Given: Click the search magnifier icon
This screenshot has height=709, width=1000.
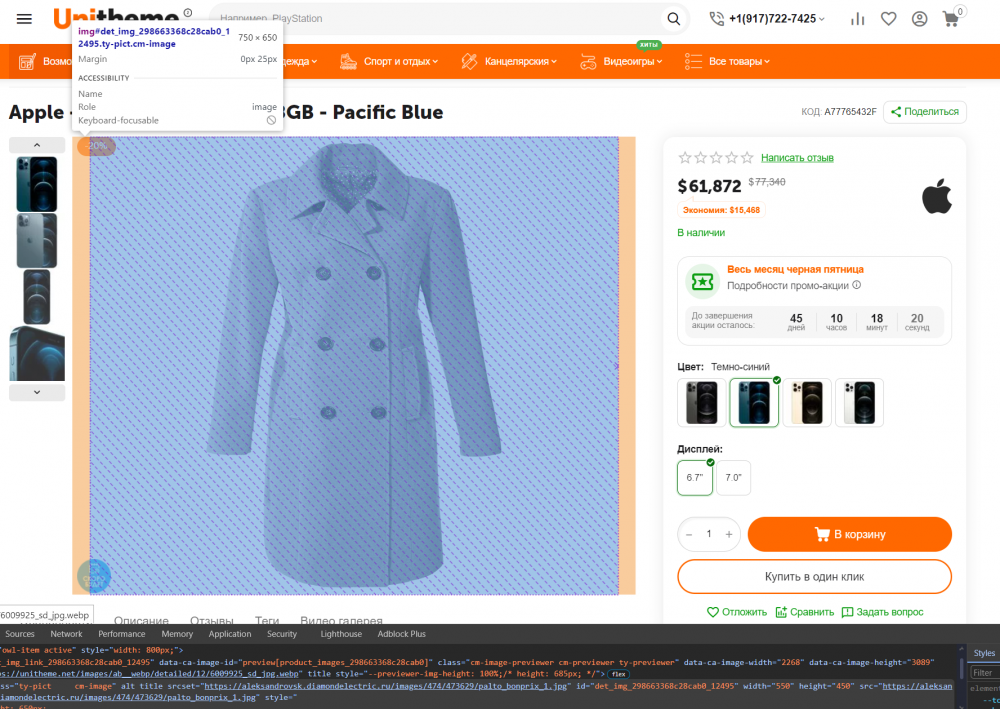Looking at the screenshot, I should [x=674, y=19].
